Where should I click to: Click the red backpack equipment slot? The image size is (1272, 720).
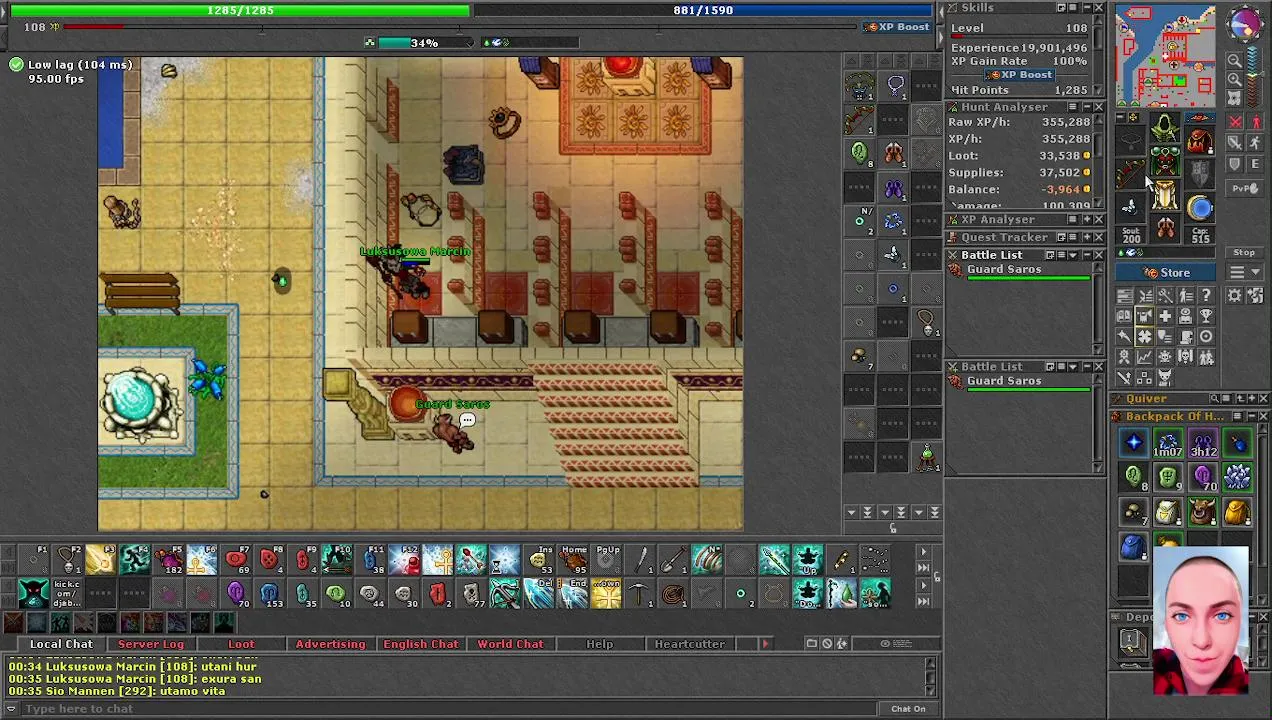click(x=1200, y=141)
